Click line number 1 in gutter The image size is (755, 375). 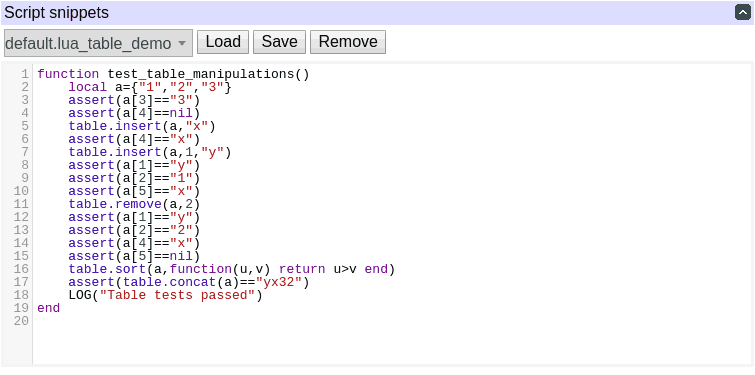pos(25,74)
